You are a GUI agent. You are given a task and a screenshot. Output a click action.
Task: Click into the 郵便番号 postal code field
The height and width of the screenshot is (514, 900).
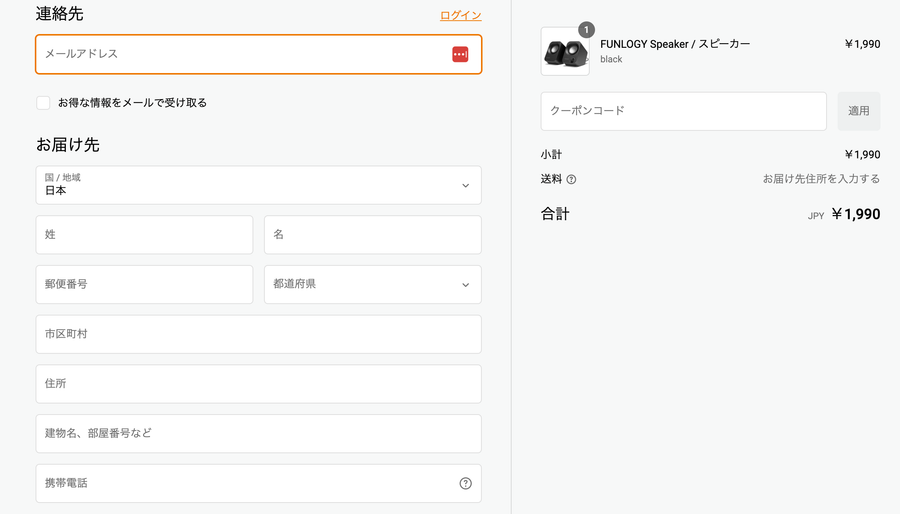pos(144,285)
